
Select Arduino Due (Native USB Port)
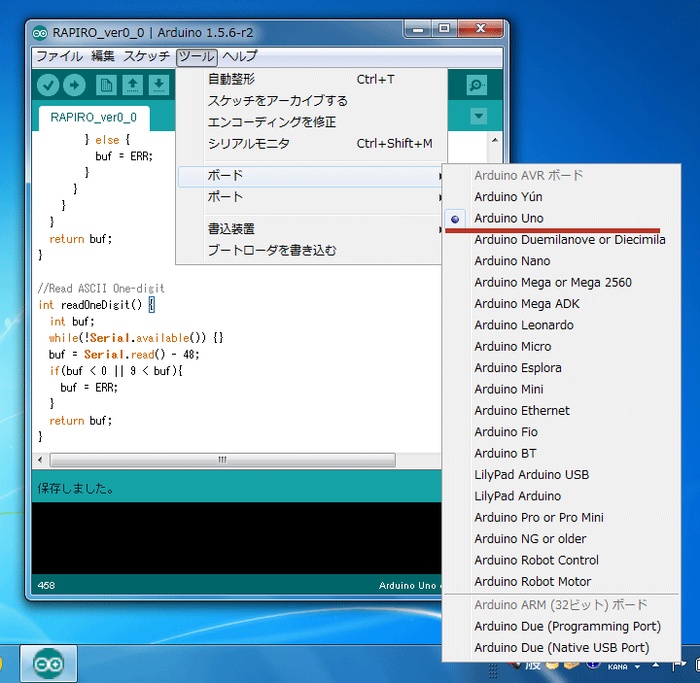coord(561,648)
